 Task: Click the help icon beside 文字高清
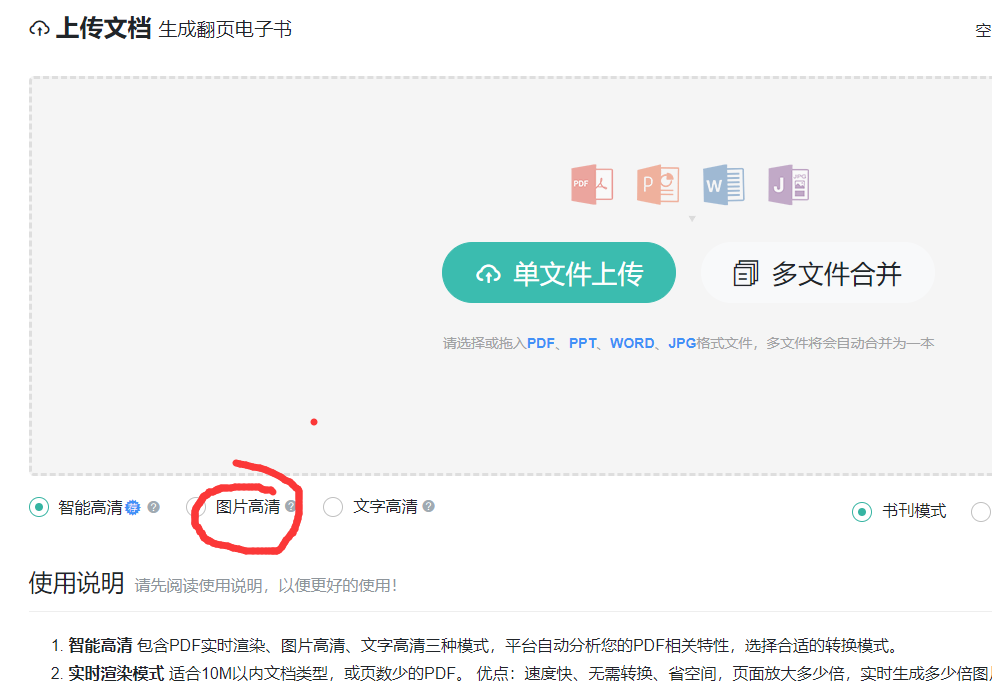[428, 506]
